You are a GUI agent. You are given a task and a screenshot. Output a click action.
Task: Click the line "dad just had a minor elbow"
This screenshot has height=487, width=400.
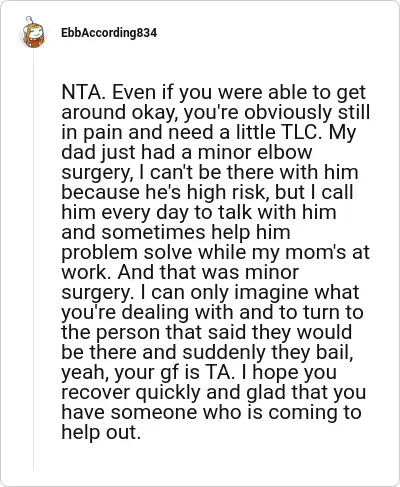[187, 153]
